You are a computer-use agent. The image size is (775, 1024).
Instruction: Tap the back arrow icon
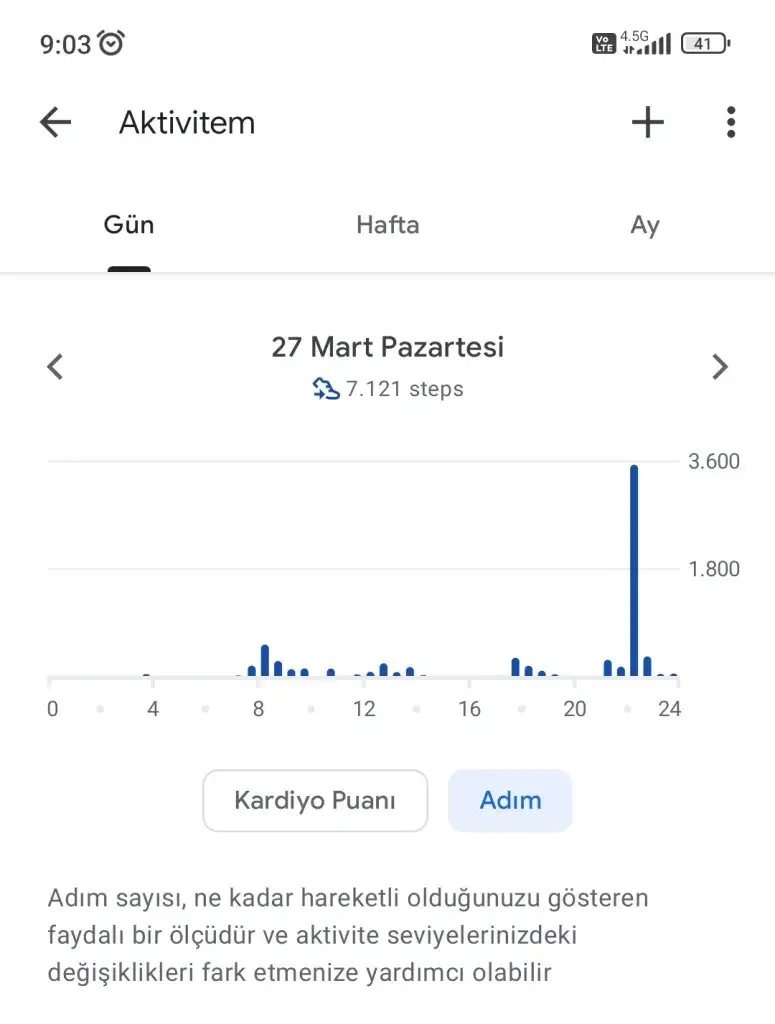(x=56, y=123)
